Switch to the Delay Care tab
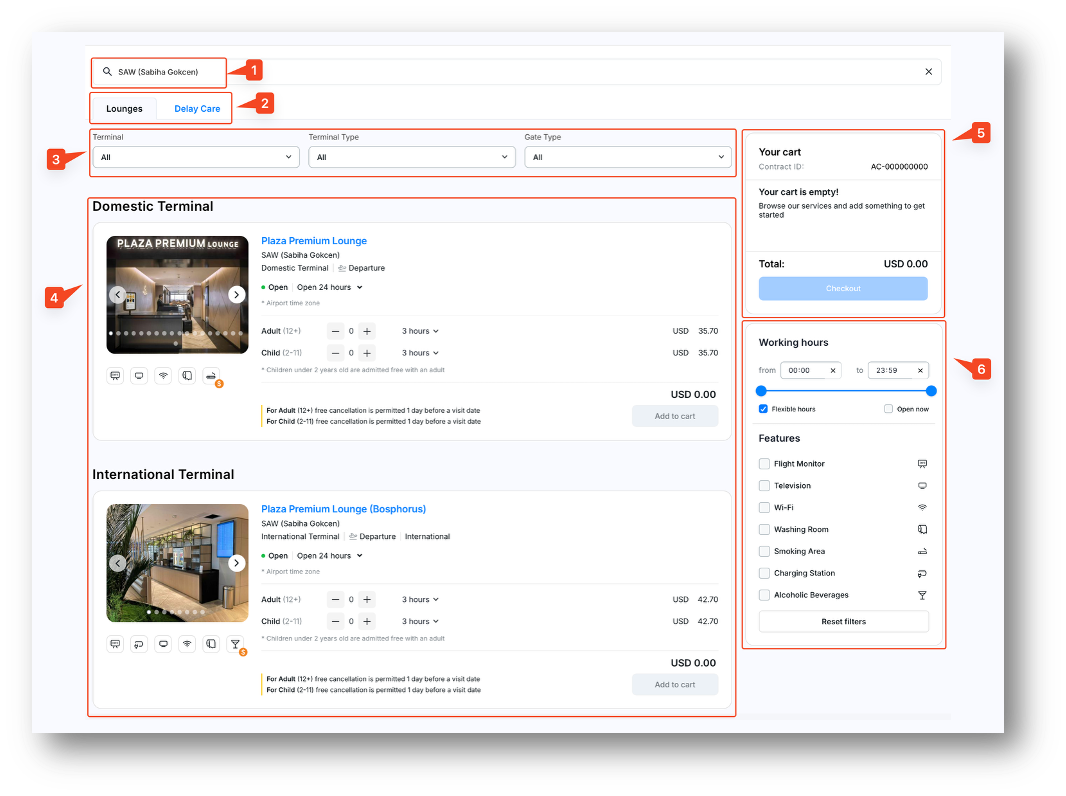Screen dimensions: 1066x796 (x=197, y=109)
